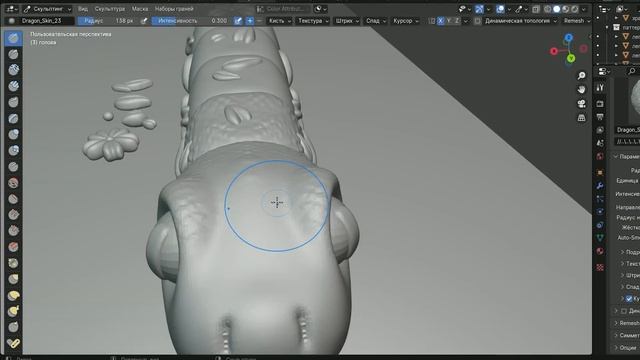Switch to solid viewport shading
This screenshot has width=640, height=360.
click(x=556, y=9)
